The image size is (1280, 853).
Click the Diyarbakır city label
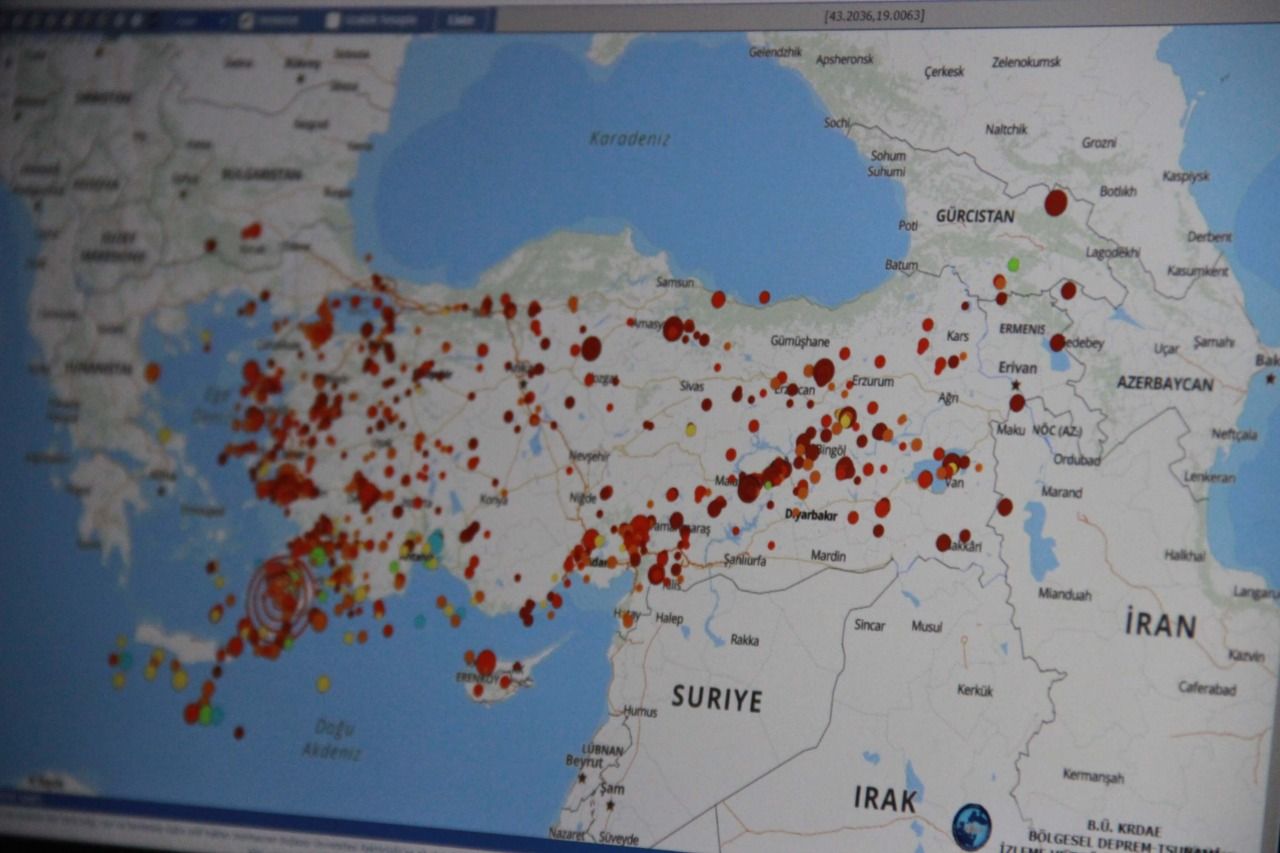click(x=811, y=514)
